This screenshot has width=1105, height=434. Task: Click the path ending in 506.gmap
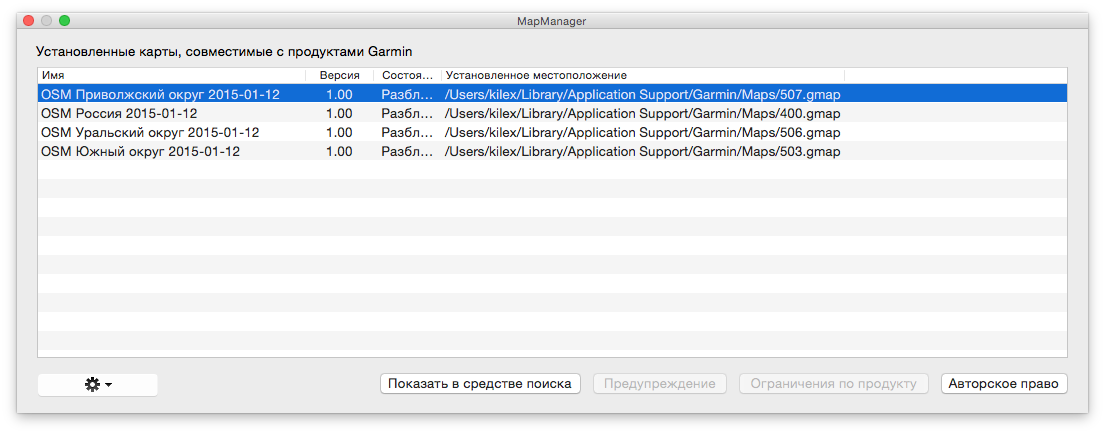tap(642, 132)
